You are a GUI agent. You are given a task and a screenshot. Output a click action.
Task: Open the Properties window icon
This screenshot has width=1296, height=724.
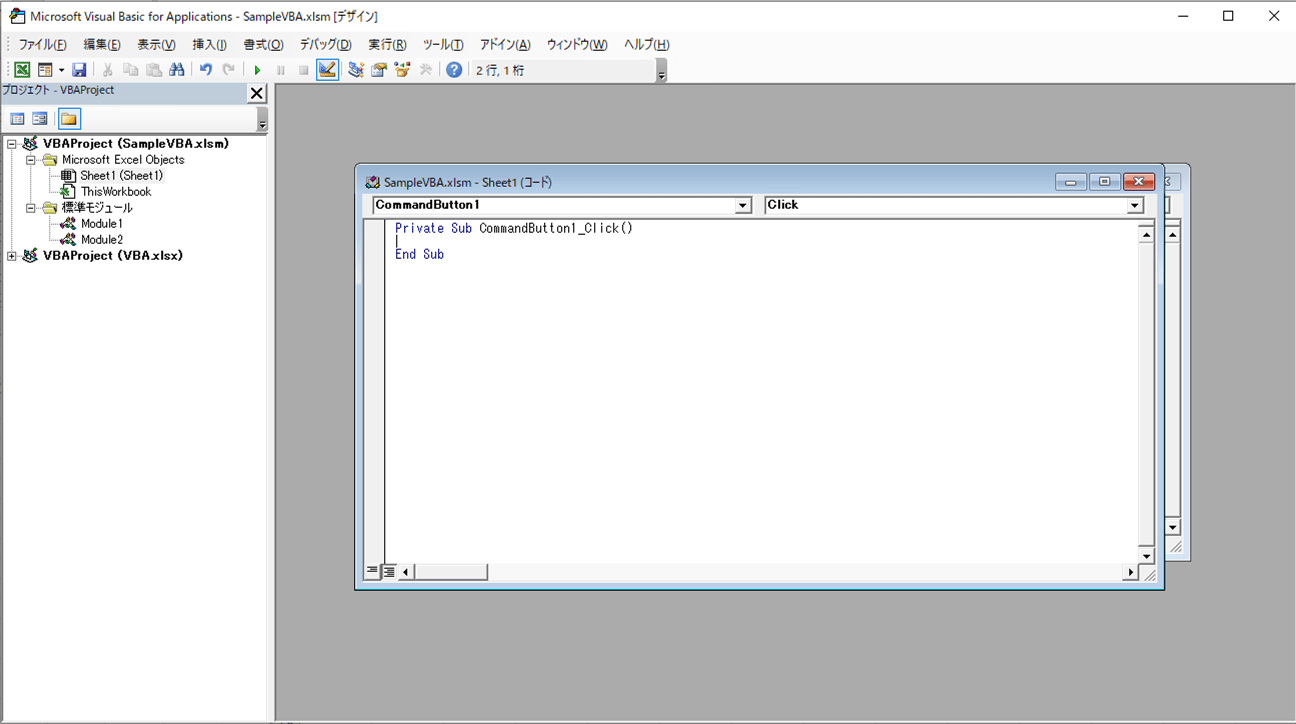coord(379,70)
